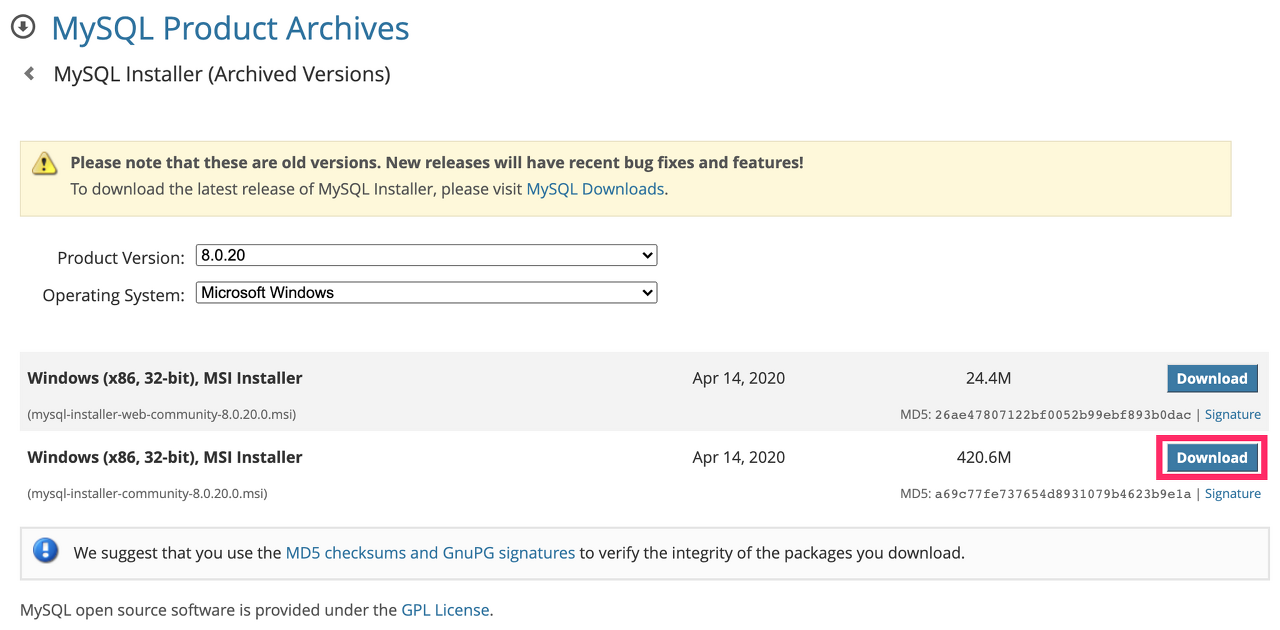Open the Product Version dropdown

(426, 256)
